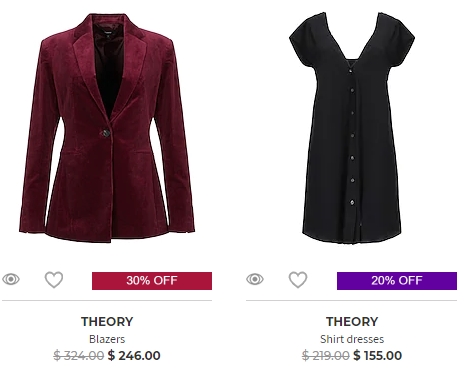467x368 pixels.
Task: Select the Blazers category link
Action: tap(107, 339)
